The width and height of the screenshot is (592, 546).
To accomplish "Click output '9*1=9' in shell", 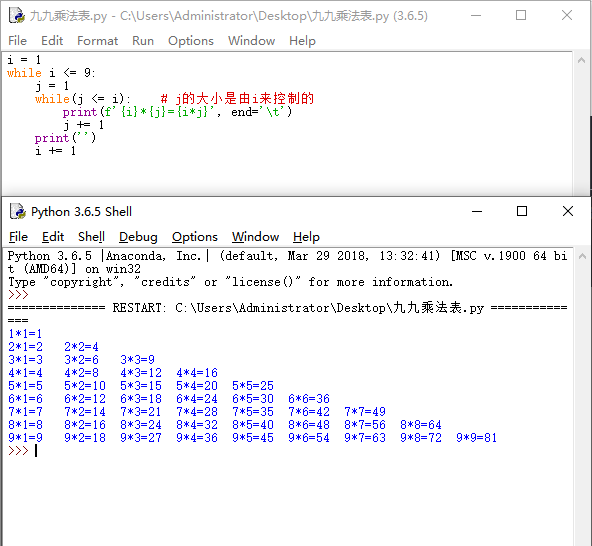I will click(25, 438).
